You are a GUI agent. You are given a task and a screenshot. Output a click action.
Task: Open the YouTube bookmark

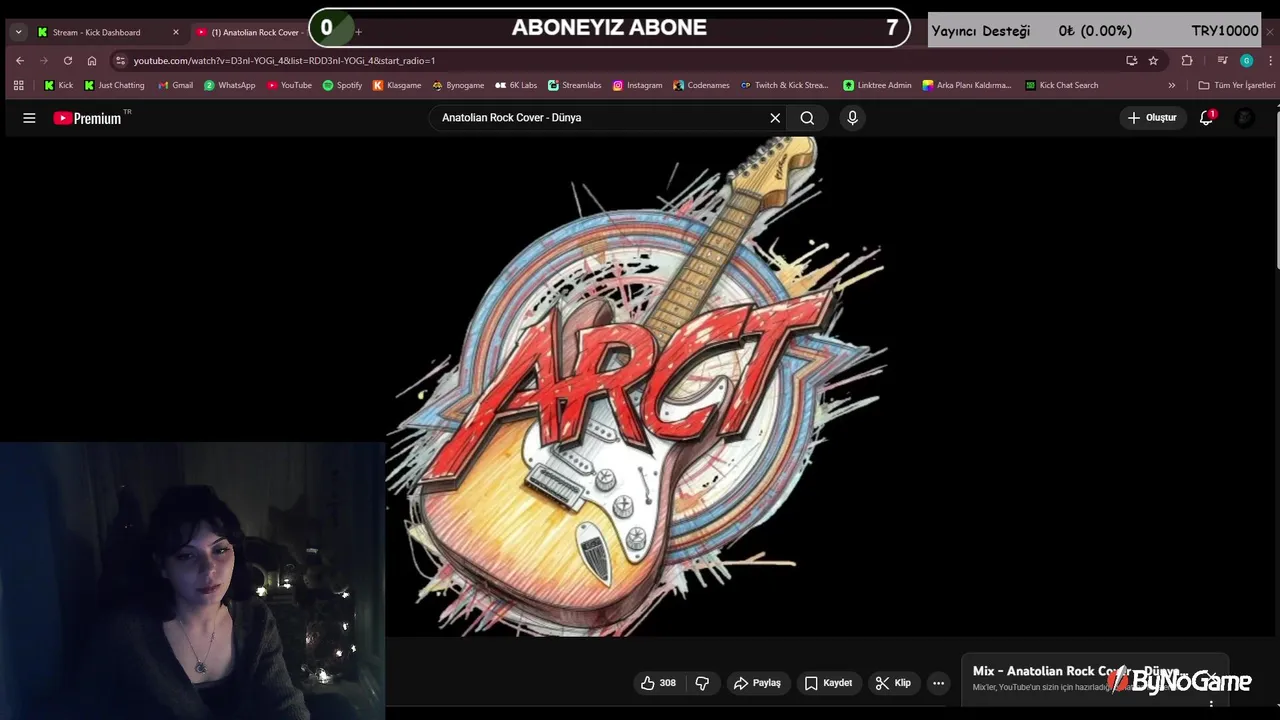pos(289,85)
